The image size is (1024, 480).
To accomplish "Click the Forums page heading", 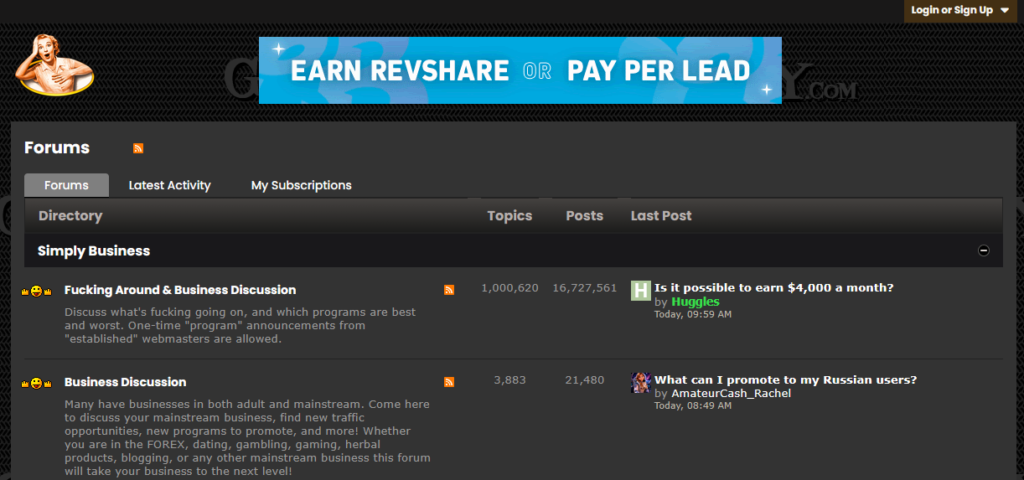I will click(57, 148).
